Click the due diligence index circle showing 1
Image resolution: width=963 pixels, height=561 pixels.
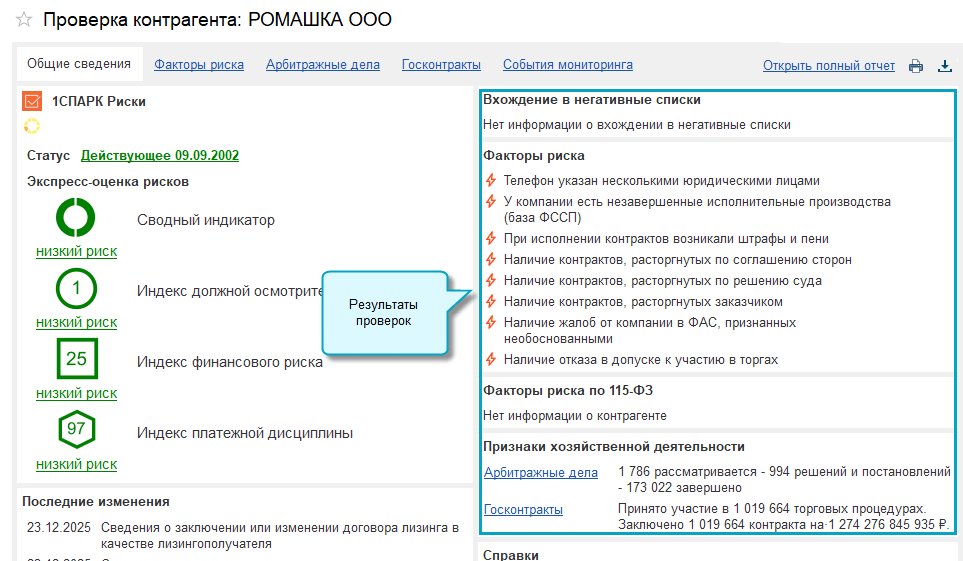click(x=76, y=288)
